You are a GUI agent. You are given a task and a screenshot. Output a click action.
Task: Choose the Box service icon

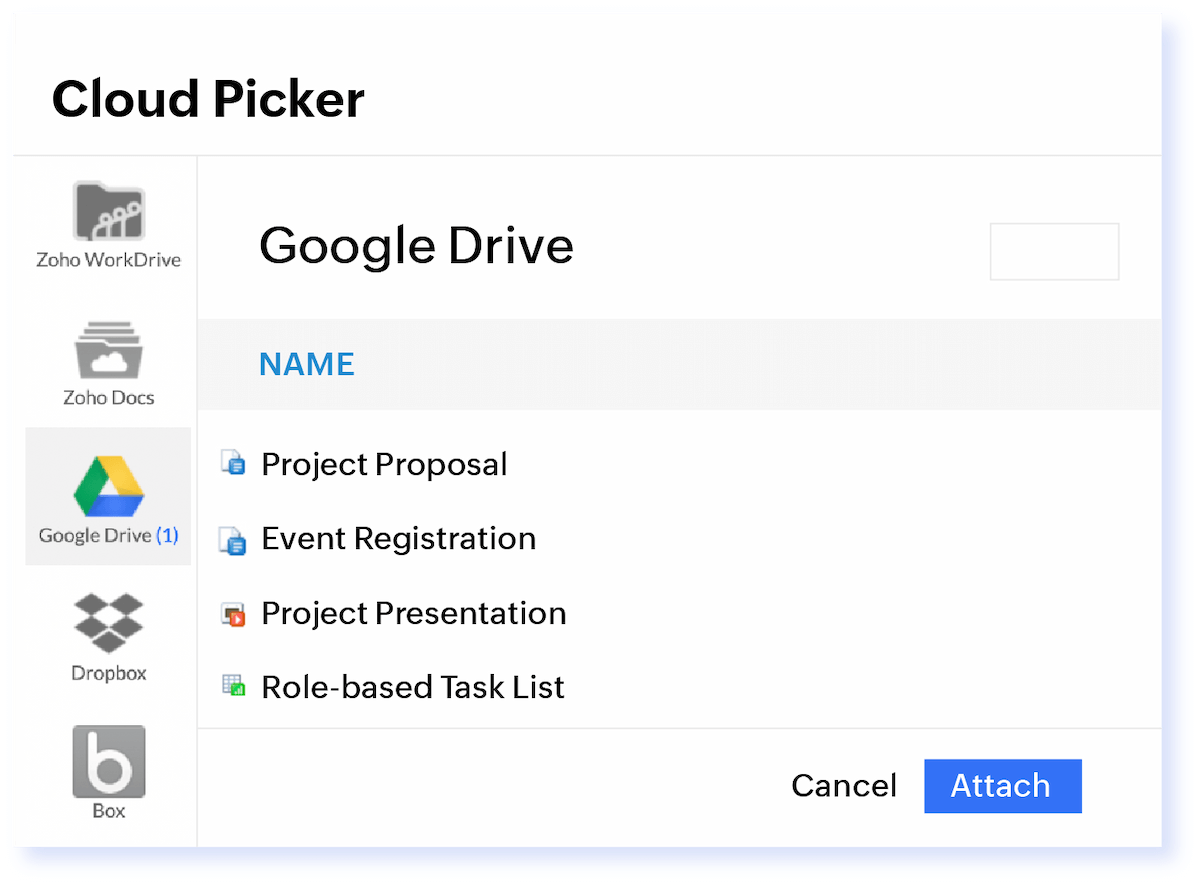tap(109, 761)
